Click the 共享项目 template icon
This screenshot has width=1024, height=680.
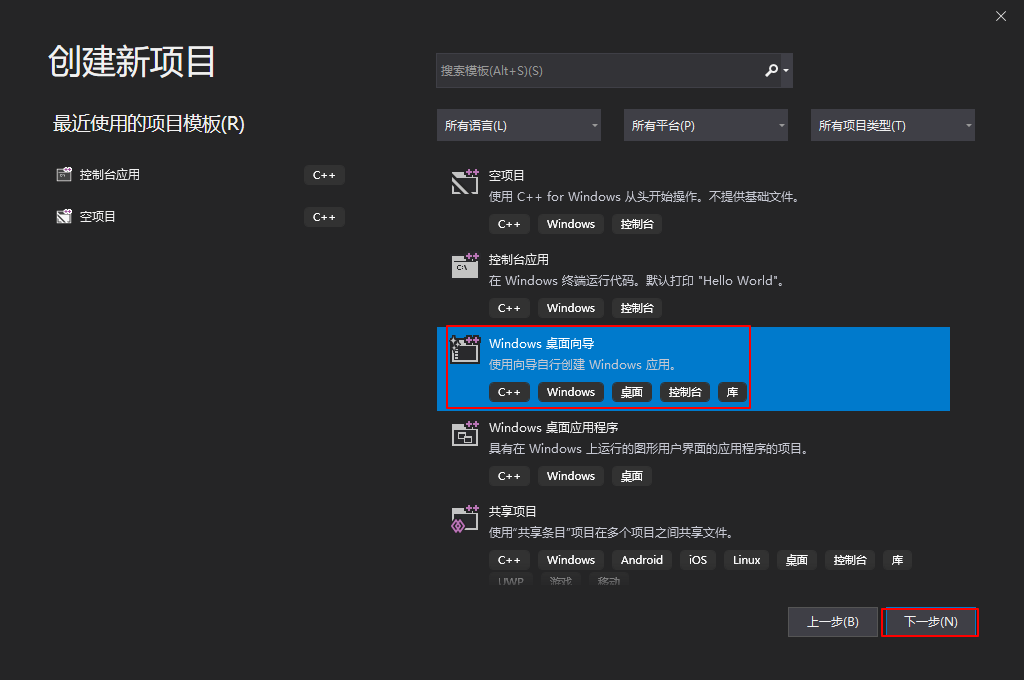point(465,518)
